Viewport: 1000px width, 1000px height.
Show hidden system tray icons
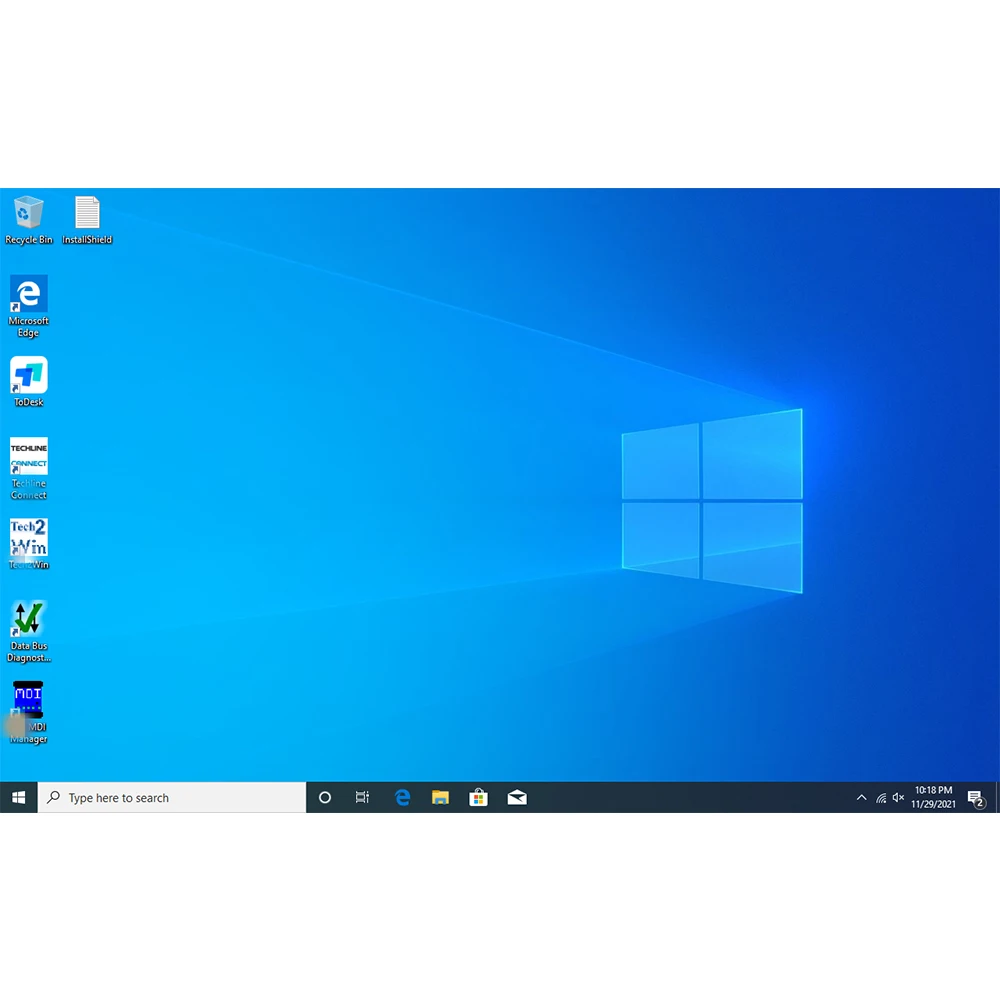861,797
